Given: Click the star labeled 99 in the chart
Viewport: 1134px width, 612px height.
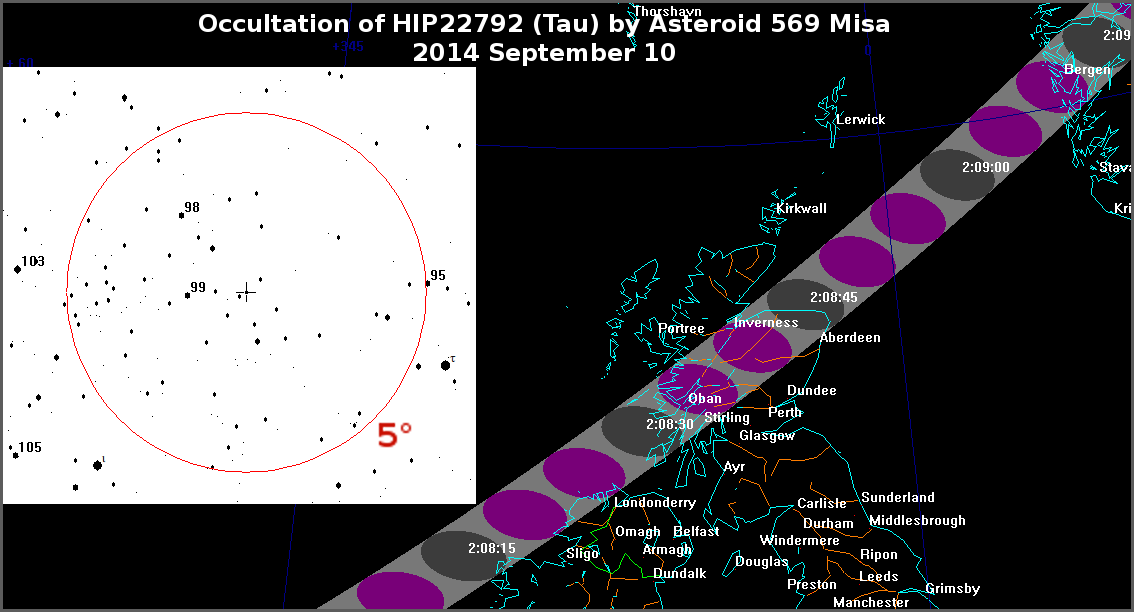Looking at the screenshot, I should coord(187,295).
